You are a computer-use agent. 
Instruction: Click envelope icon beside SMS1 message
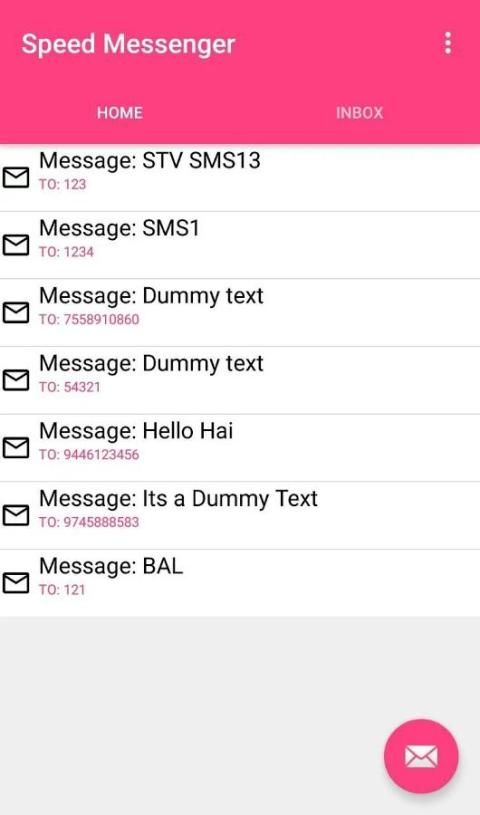pyautogui.click(x=16, y=245)
